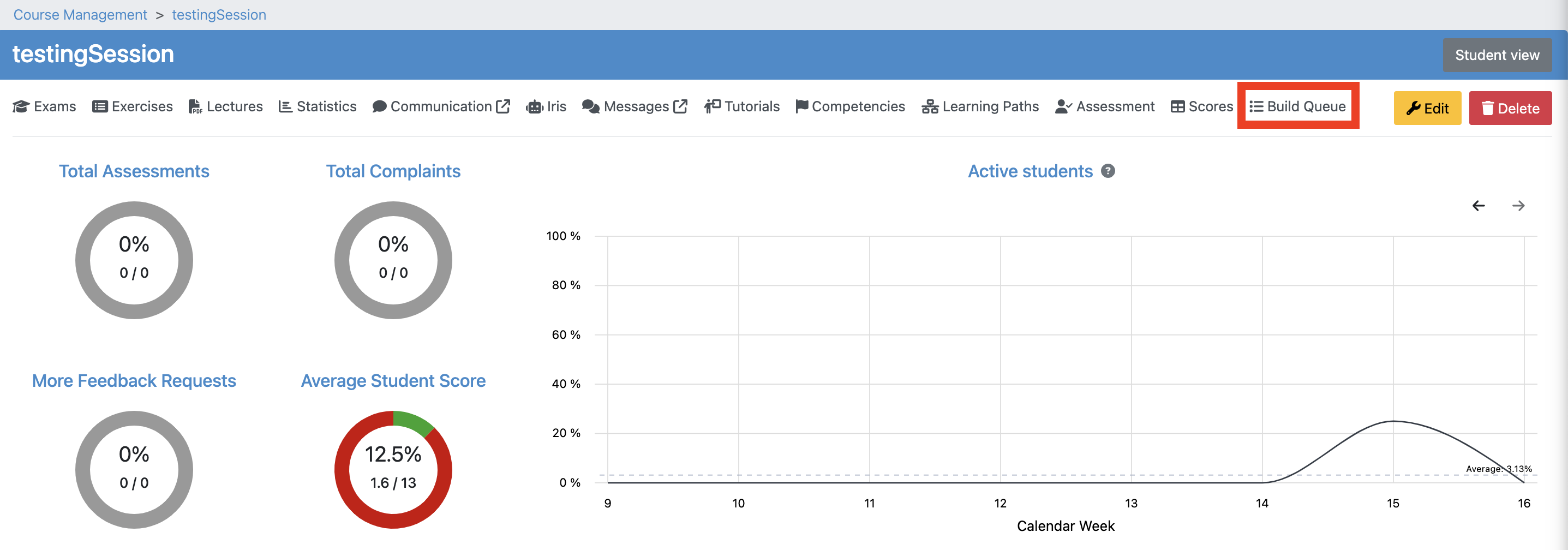Open the Lectures tab

[x=226, y=106]
